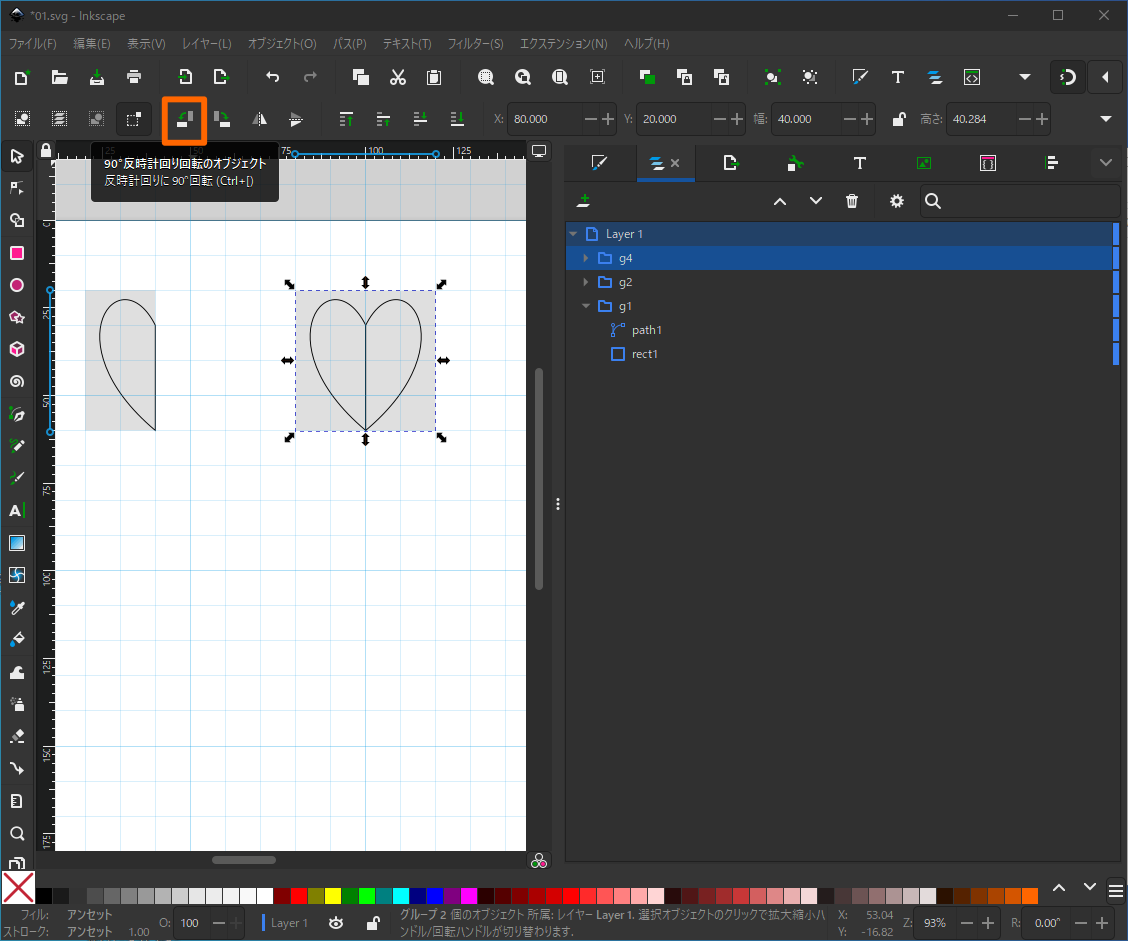
Task: Toggle display mode icon above scrollbar
Action: click(539, 151)
